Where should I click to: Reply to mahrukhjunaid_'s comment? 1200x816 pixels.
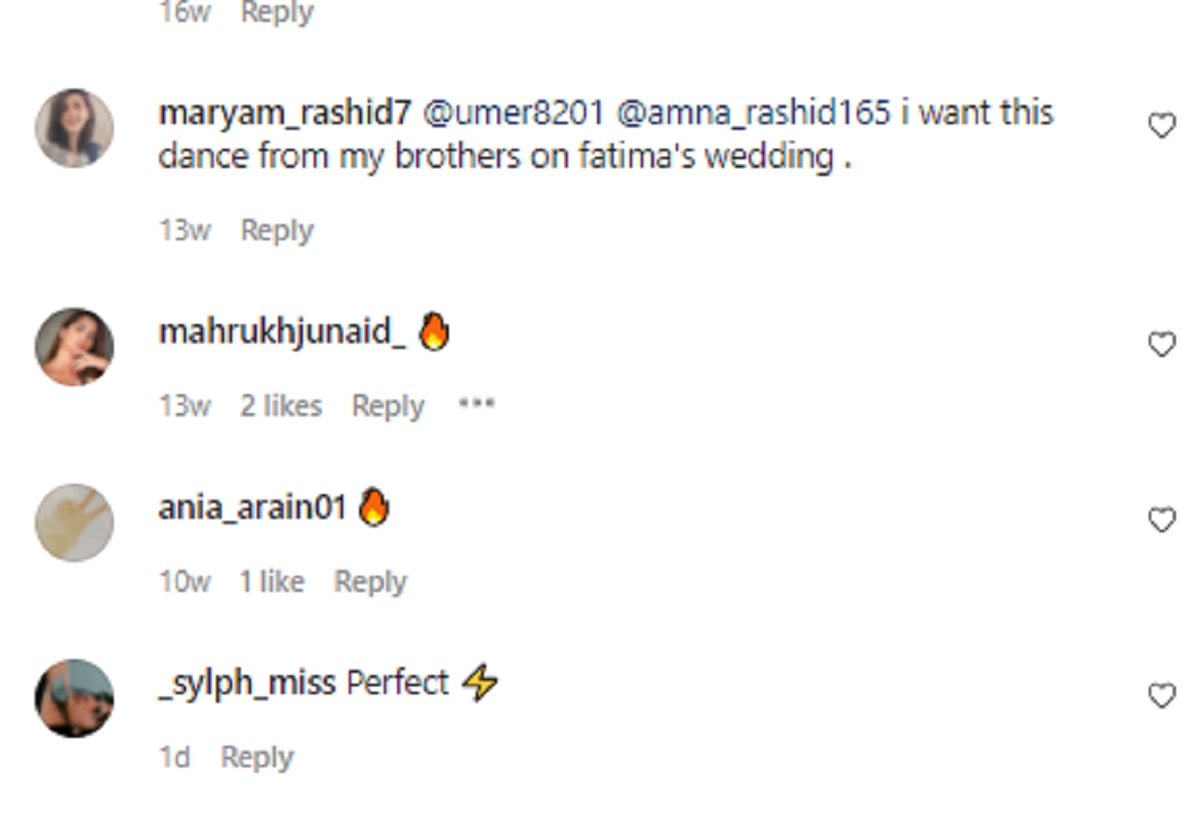coord(388,406)
